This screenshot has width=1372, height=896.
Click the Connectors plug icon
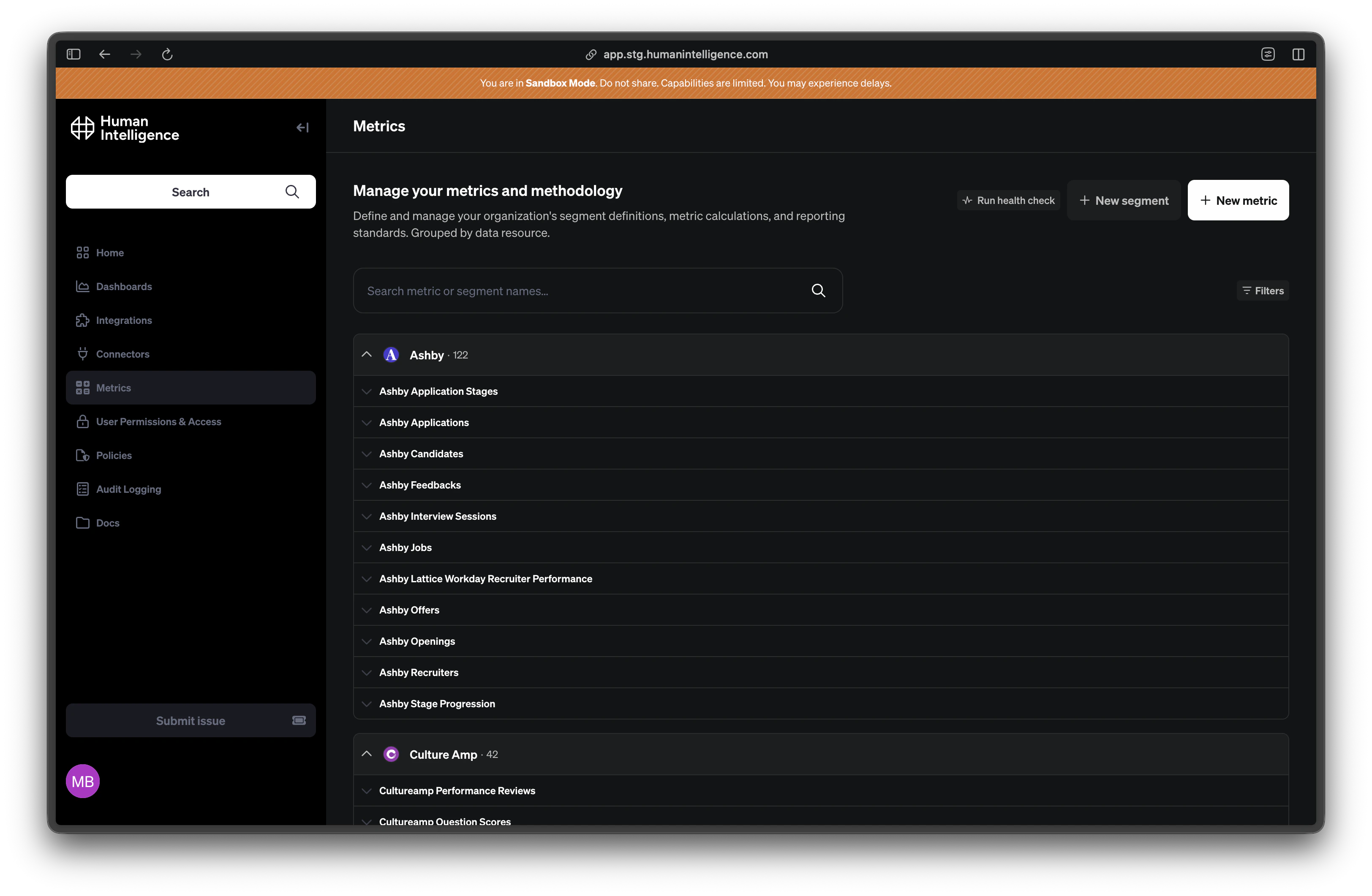[82, 354]
